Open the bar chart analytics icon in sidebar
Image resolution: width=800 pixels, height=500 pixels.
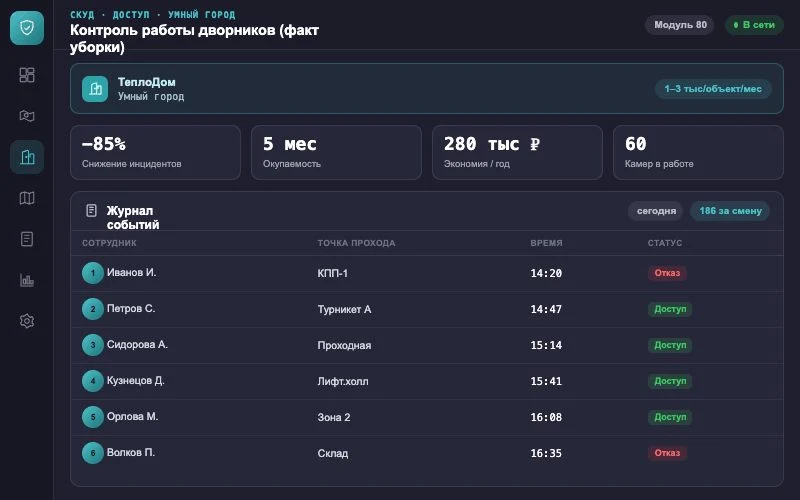click(27, 280)
